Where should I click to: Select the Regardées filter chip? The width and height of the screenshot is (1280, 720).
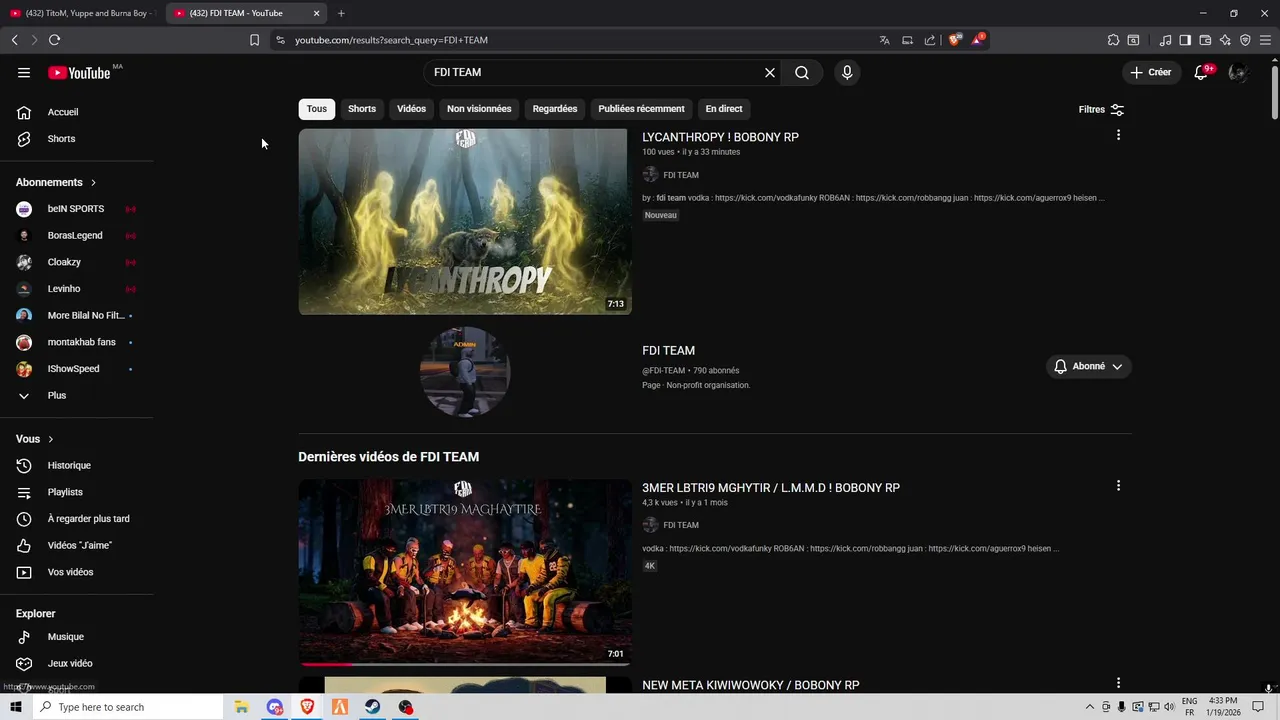coord(555,109)
